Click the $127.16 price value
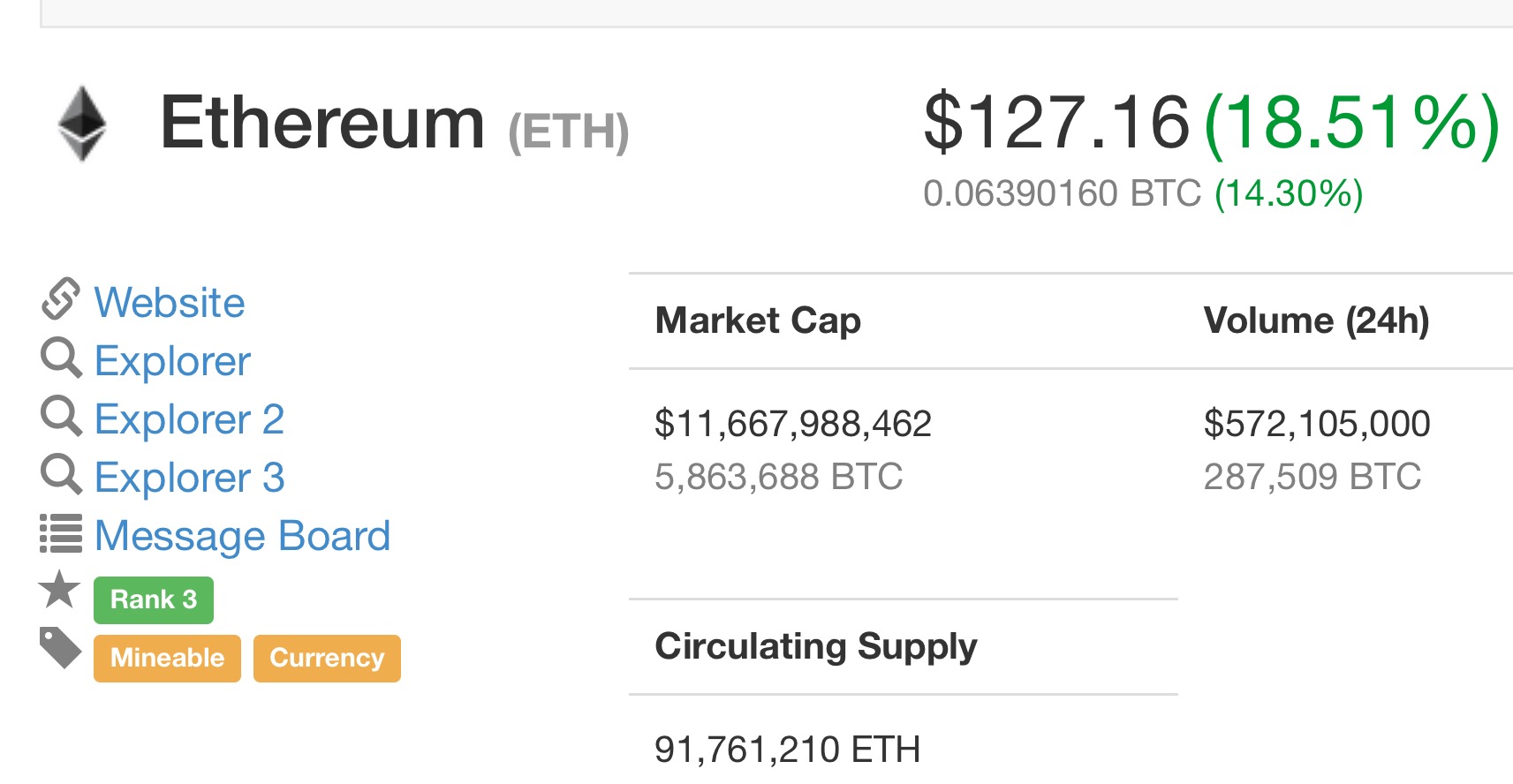 [1056, 122]
